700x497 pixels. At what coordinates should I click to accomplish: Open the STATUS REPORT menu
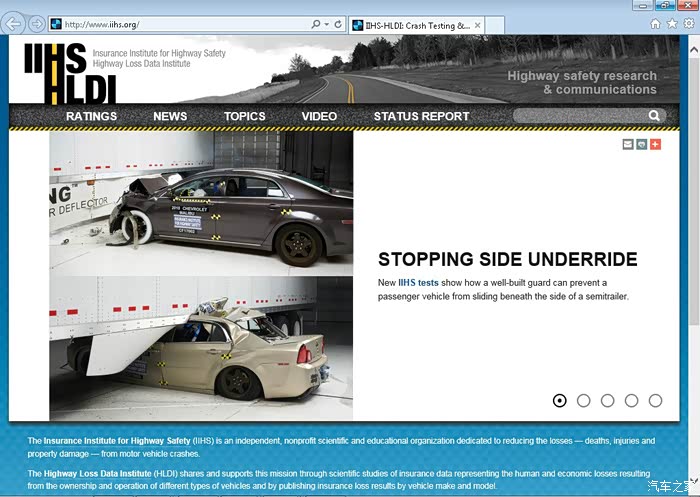click(x=421, y=117)
